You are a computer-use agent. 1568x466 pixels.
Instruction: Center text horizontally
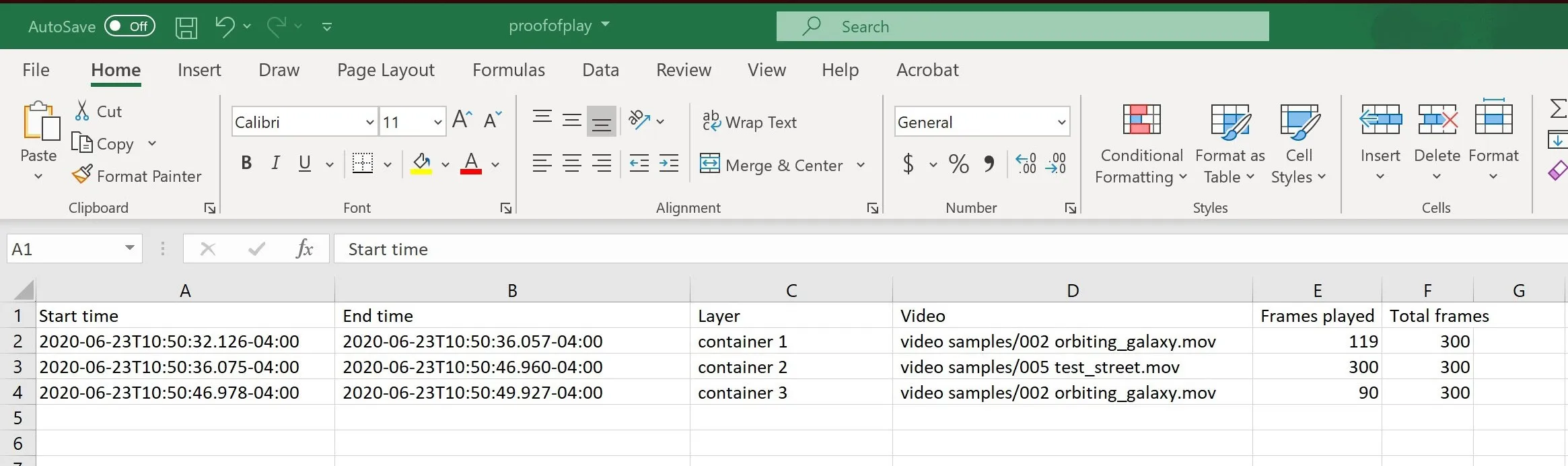(x=572, y=163)
